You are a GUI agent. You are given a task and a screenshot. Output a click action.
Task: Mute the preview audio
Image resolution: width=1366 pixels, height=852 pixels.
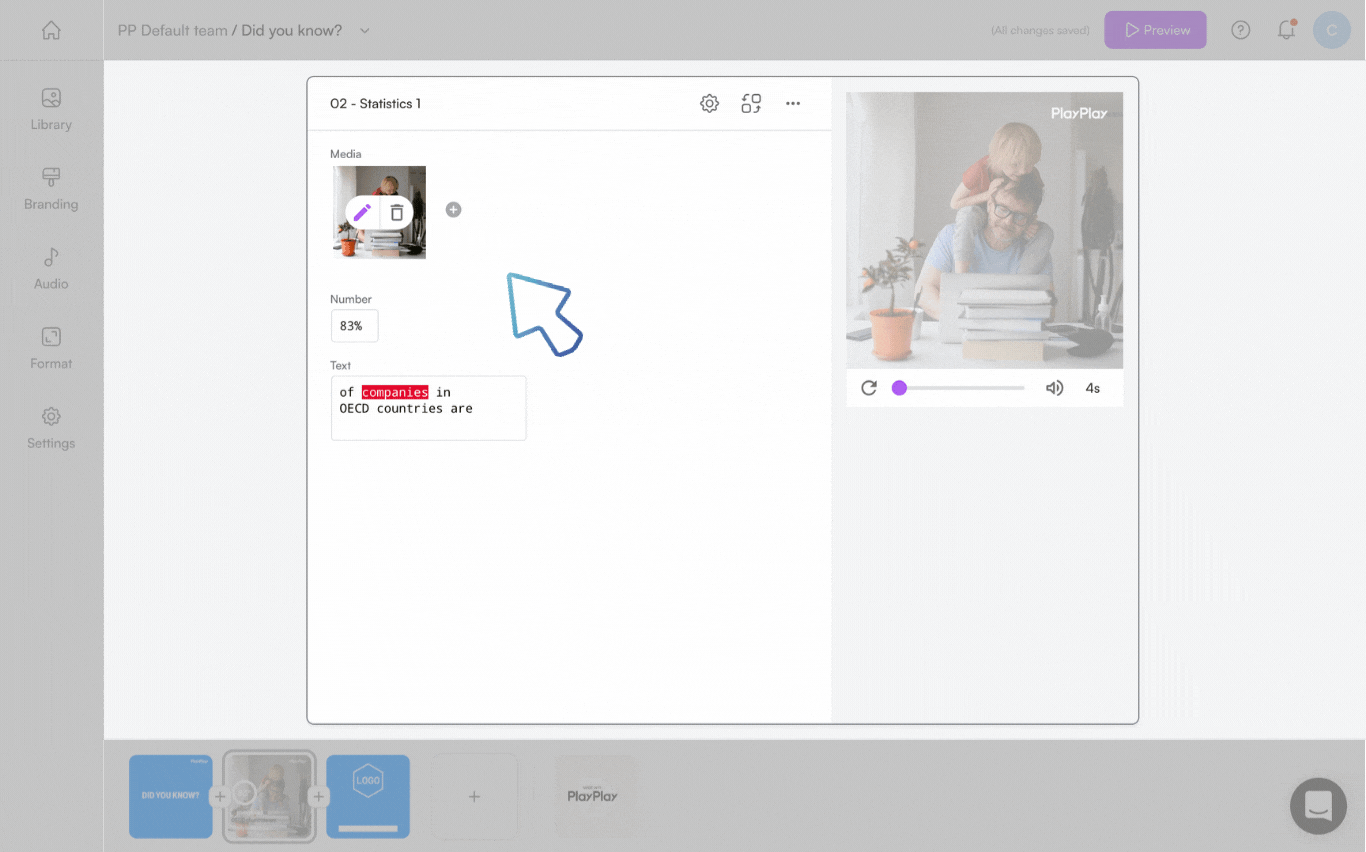click(x=1054, y=387)
